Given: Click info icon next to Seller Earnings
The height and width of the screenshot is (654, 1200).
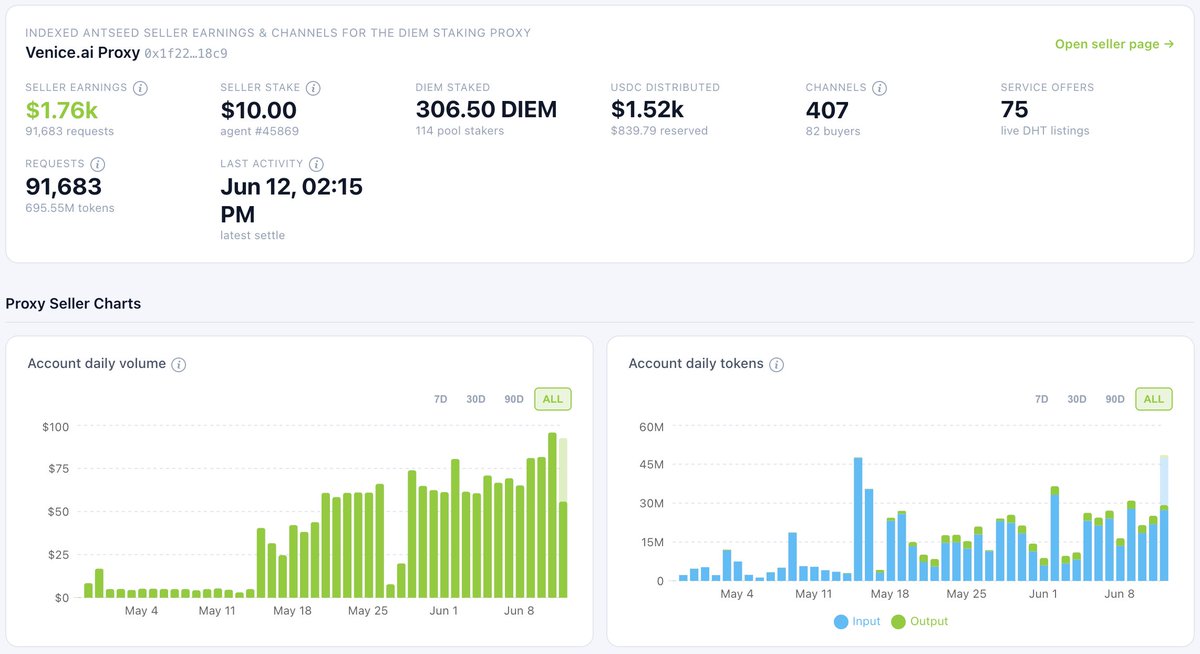Looking at the screenshot, I should [140, 88].
